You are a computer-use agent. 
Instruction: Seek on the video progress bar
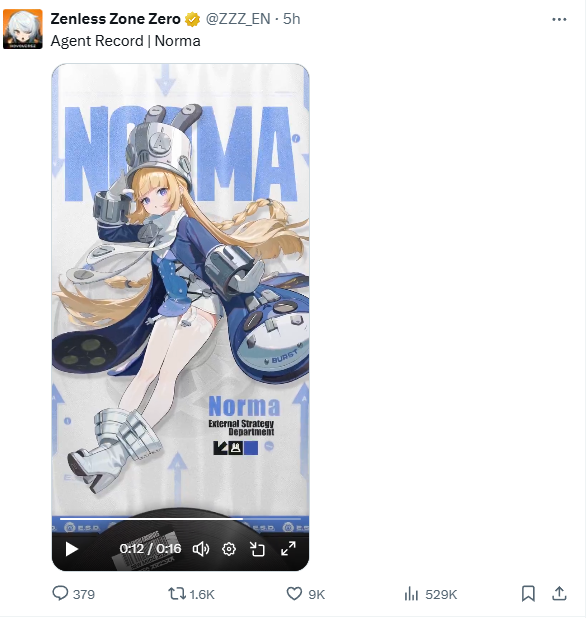point(180,519)
